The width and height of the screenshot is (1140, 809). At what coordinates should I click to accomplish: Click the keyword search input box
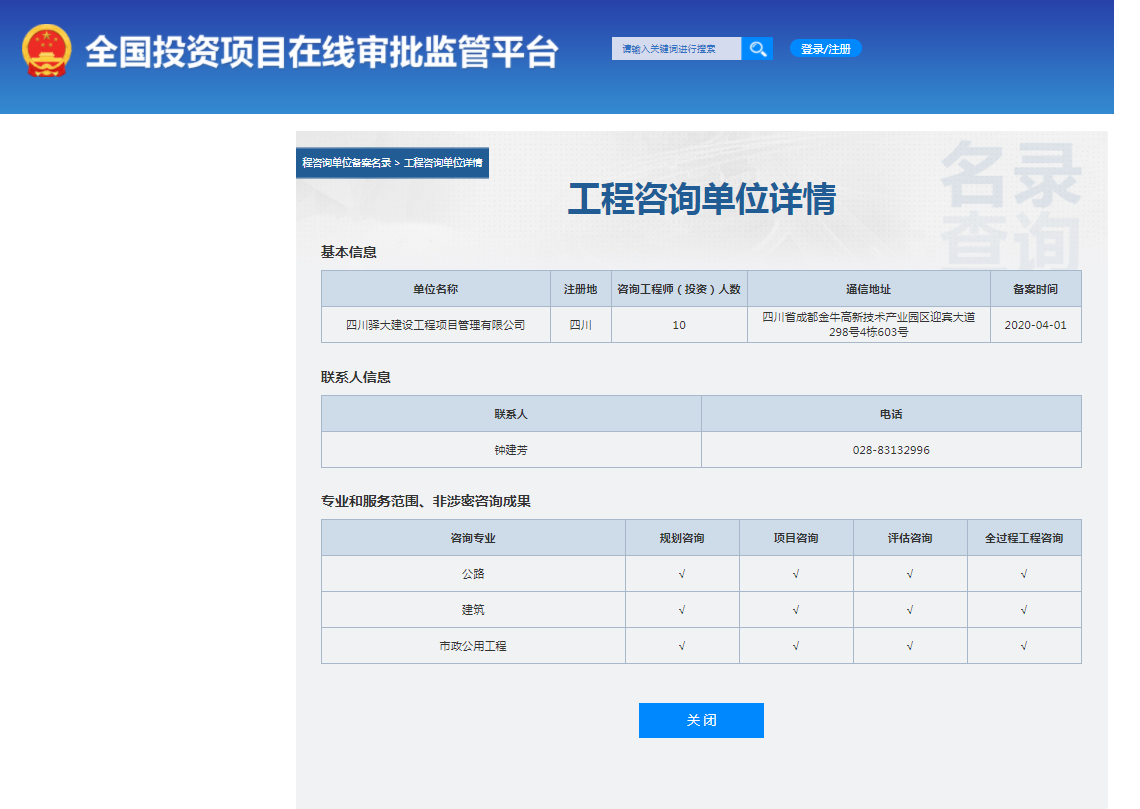[x=677, y=47]
